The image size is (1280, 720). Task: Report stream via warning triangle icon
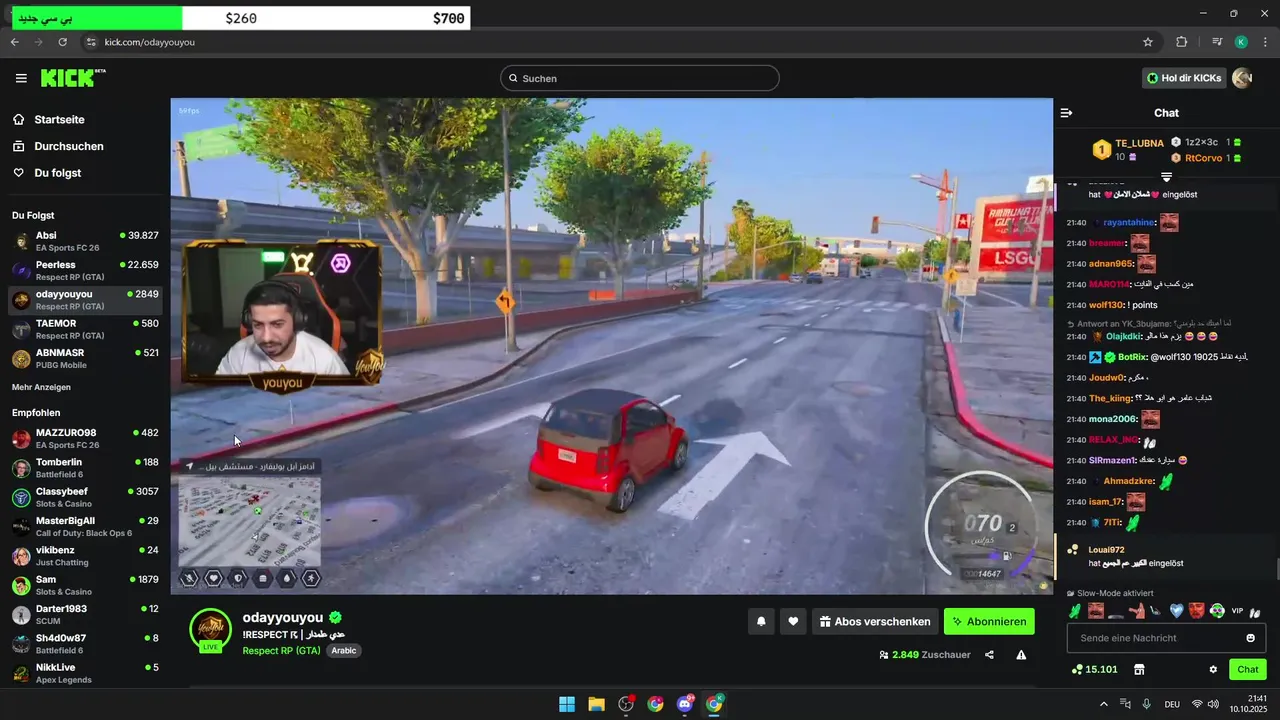coord(1021,655)
